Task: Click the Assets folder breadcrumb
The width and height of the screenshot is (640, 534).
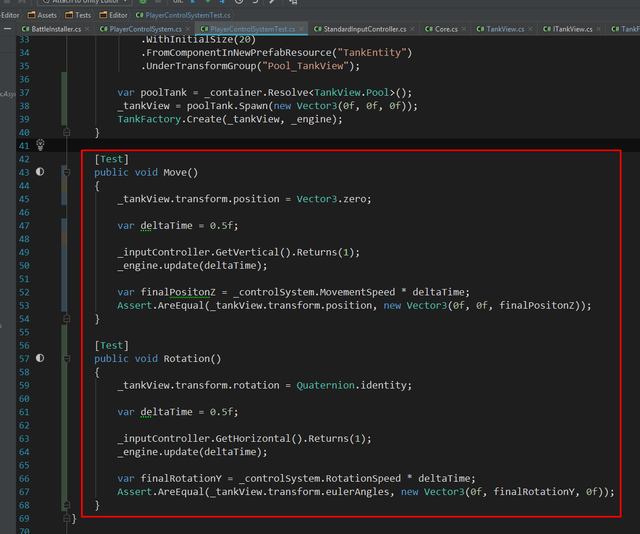Action: coord(42,15)
